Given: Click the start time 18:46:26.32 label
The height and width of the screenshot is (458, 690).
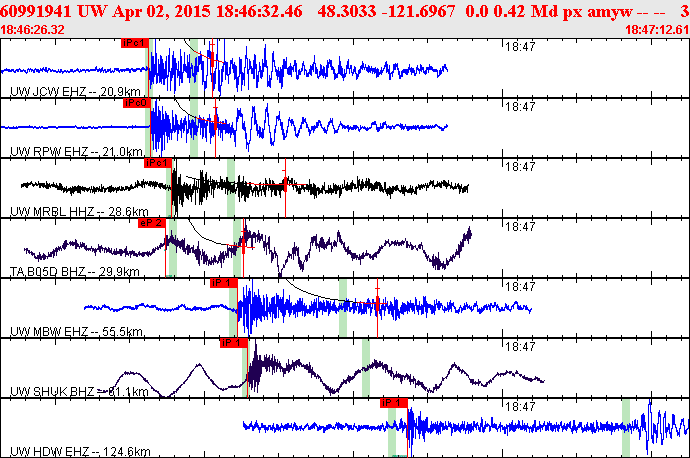Looking at the screenshot, I should click(x=34, y=30).
